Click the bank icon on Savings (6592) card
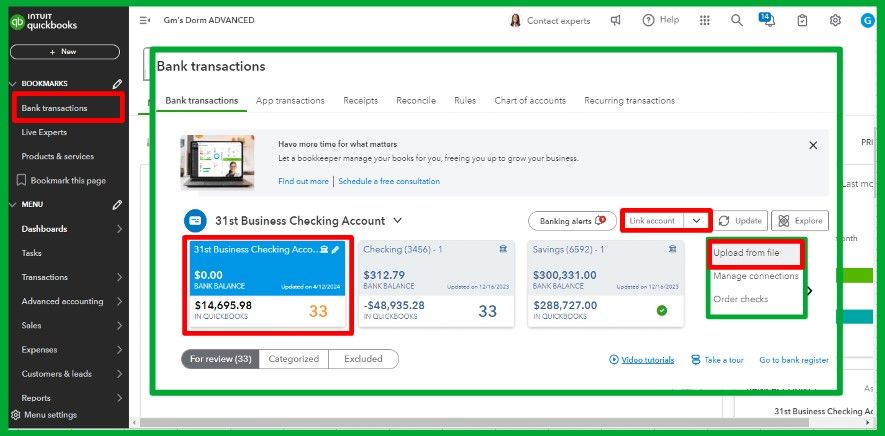This screenshot has width=885, height=436. (x=672, y=249)
